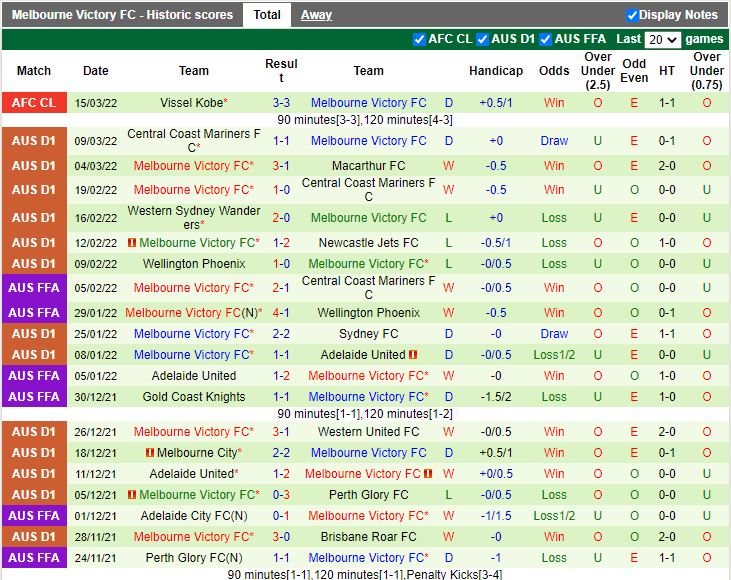
Task: Open AFC CL league label on 15/03/22
Action: coord(34,103)
